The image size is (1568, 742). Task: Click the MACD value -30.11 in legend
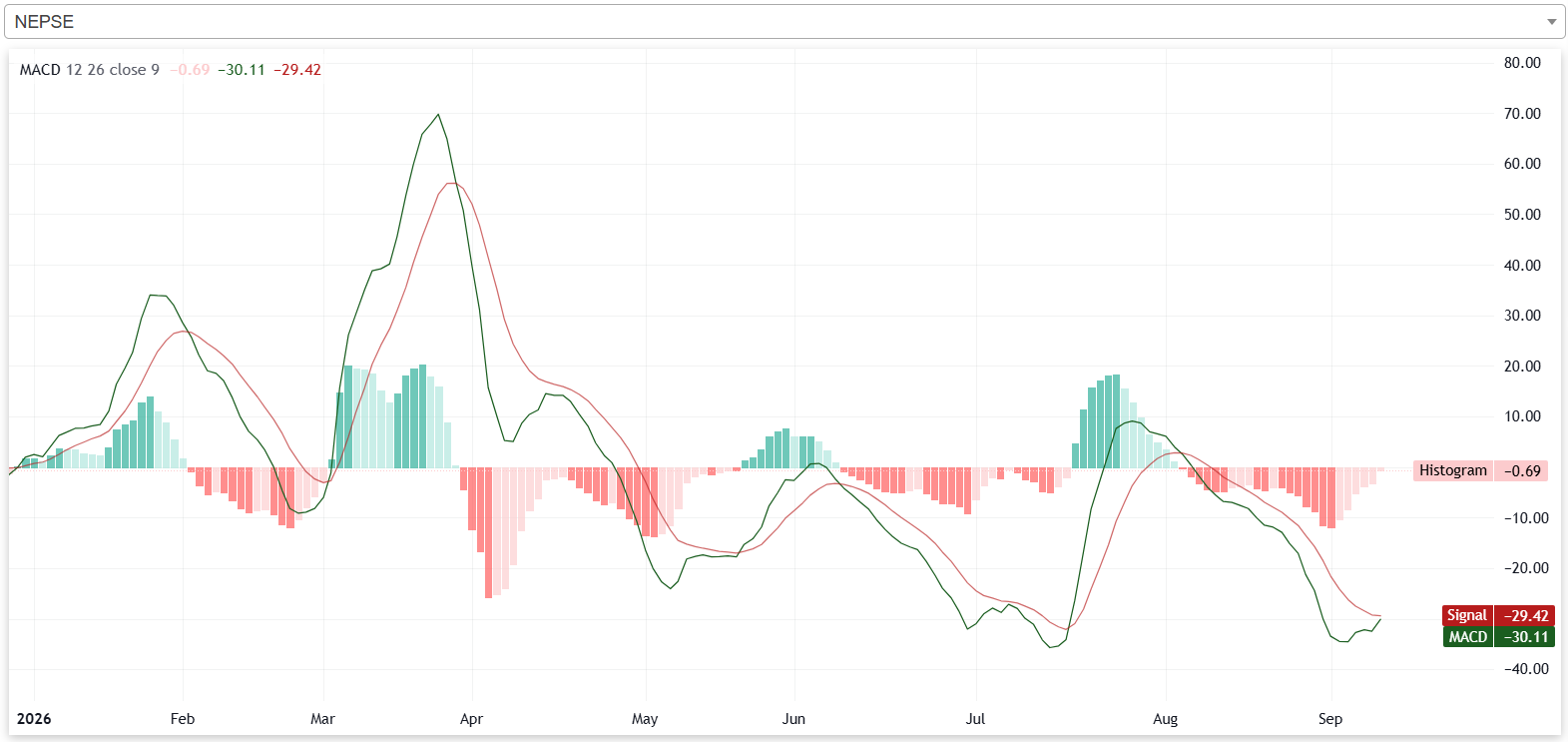242,70
